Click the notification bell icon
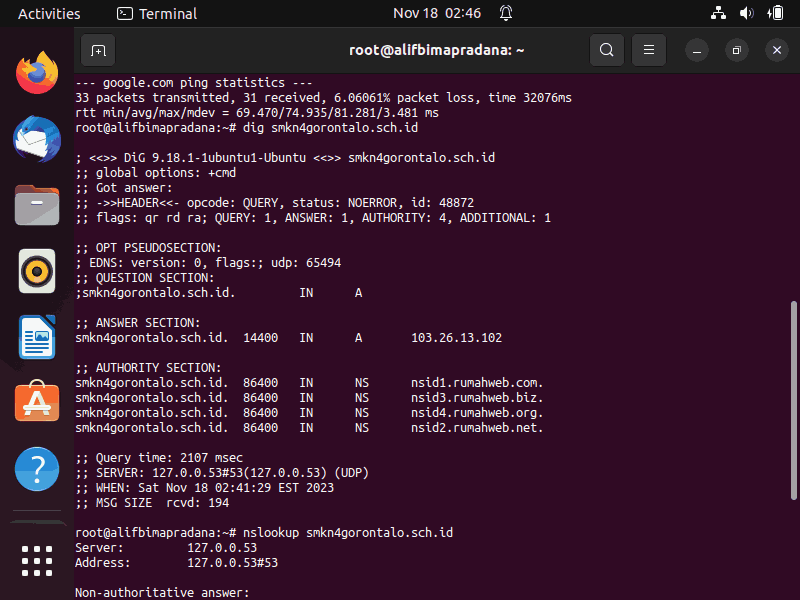 (x=506, y=13)
